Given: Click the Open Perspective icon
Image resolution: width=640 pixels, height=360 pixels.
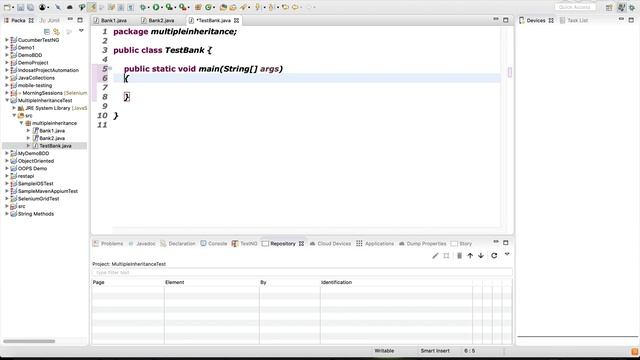Looking at the screenshot, I should (609, 8).
